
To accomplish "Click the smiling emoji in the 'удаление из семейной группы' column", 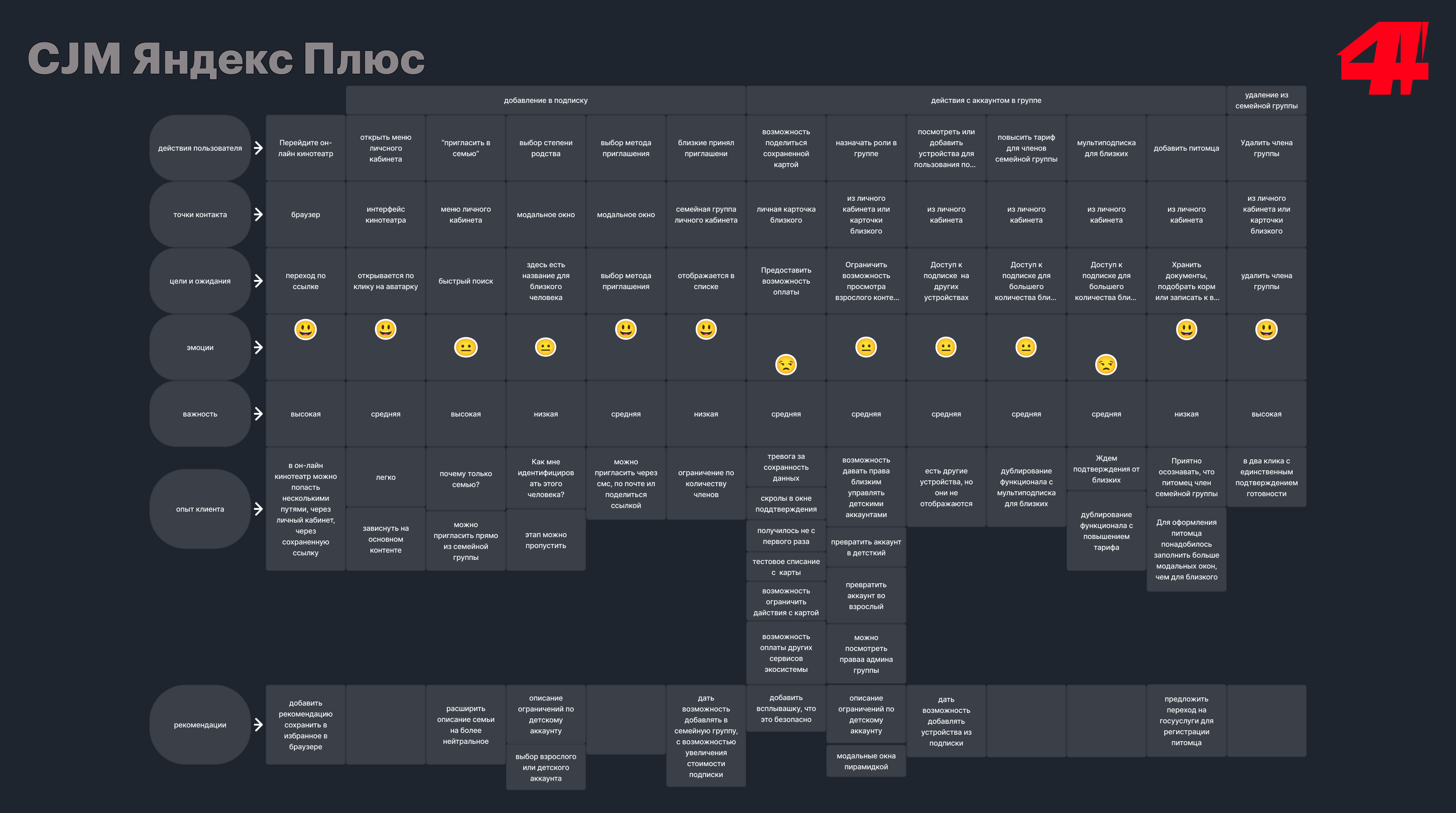I will pyautogui.click(x=1266, y=329).
